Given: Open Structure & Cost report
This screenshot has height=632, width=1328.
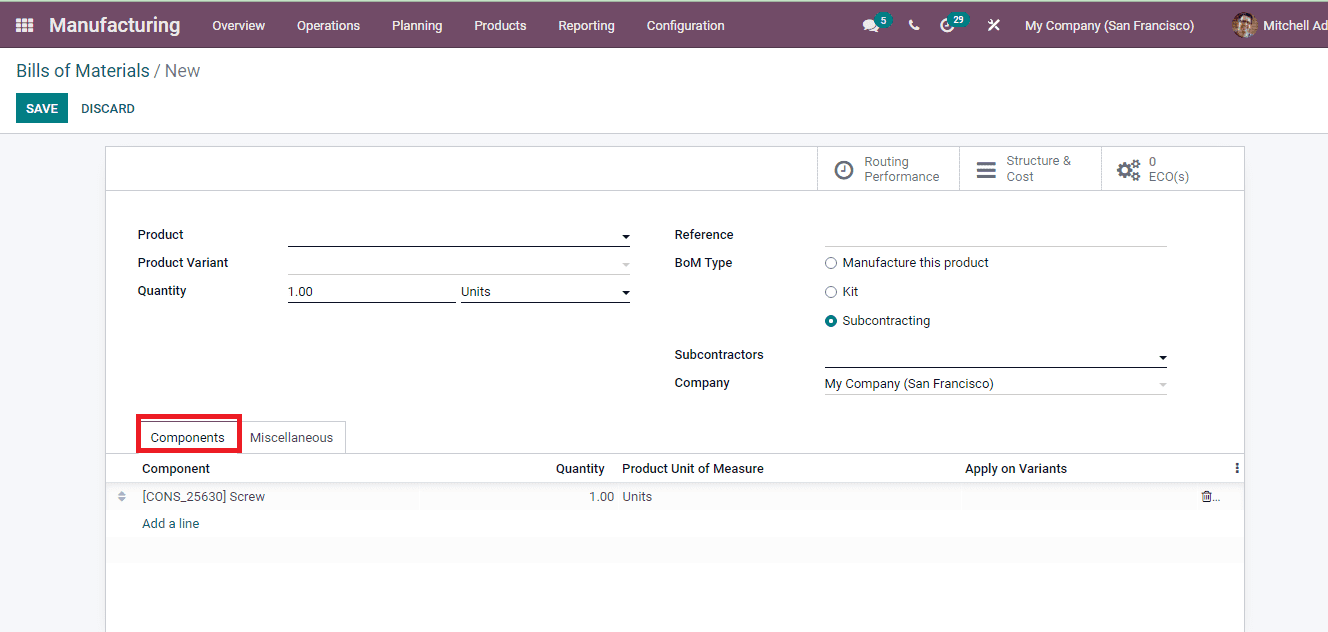Looking at the screenshot, I should (x=1030, y=167).
